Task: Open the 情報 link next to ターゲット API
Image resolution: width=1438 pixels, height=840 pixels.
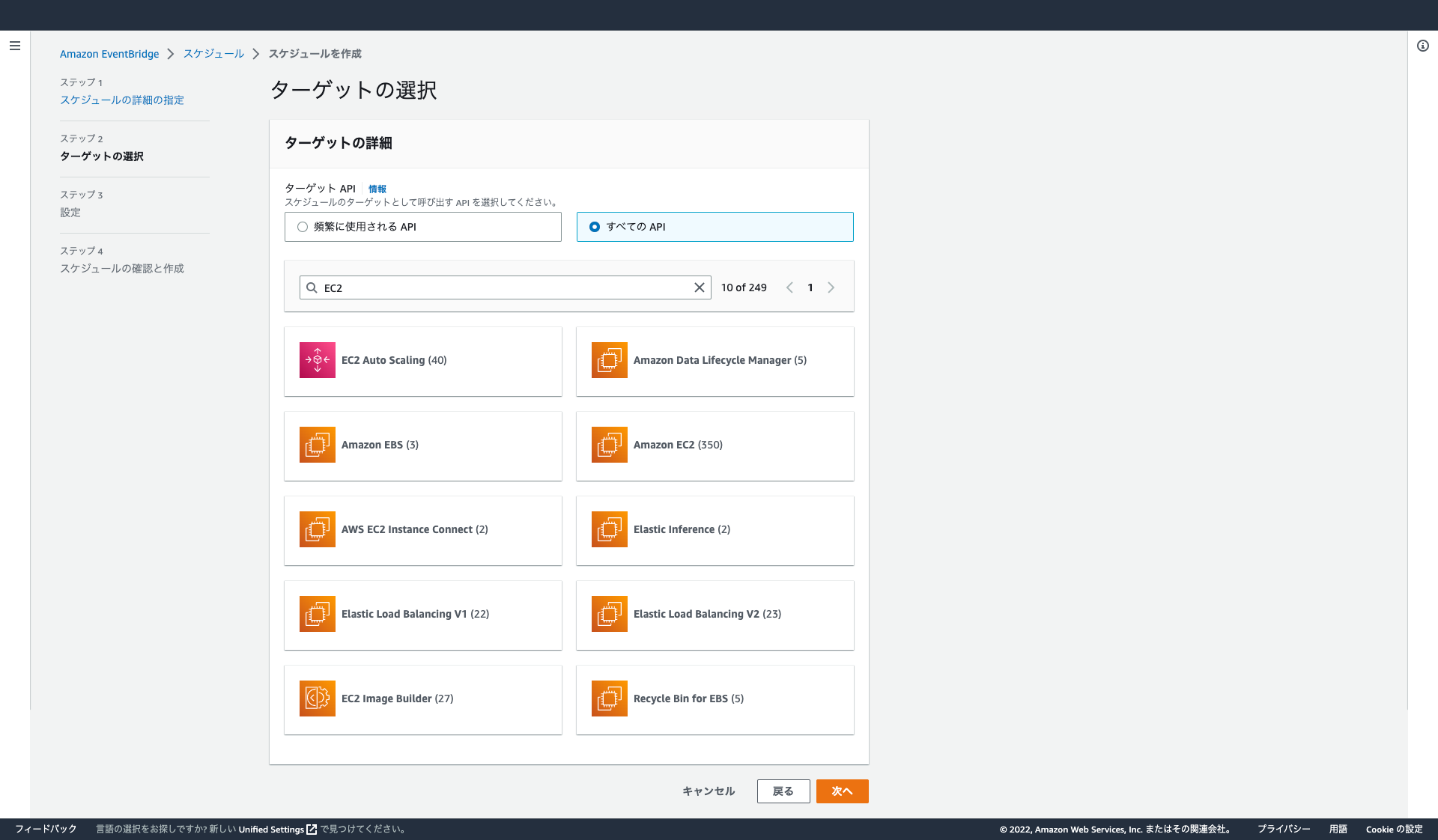Action: (x=377, y=189)
